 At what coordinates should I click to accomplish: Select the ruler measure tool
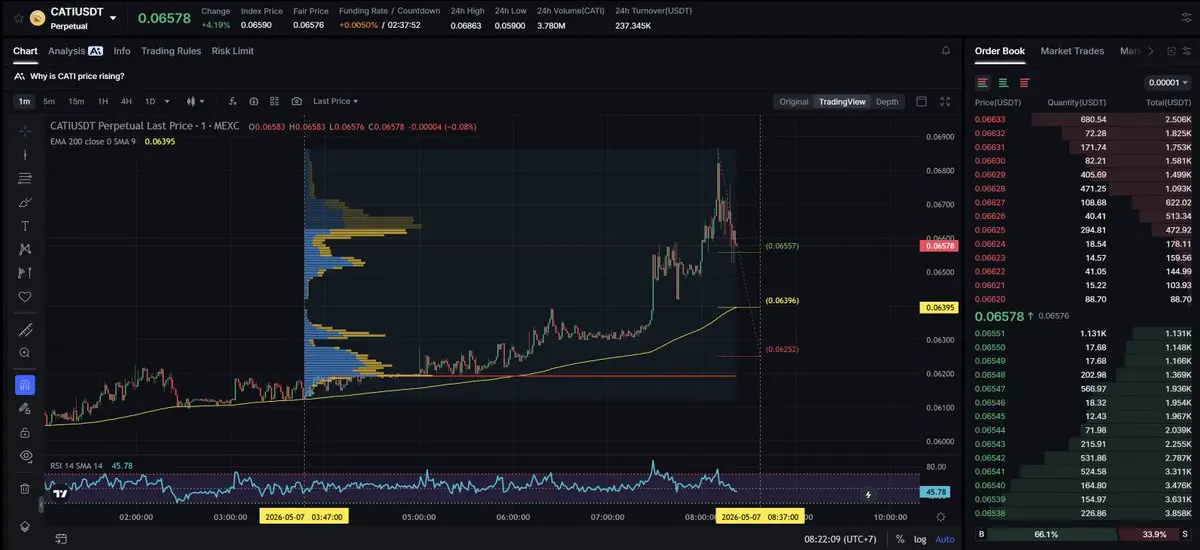pos(25,330)
